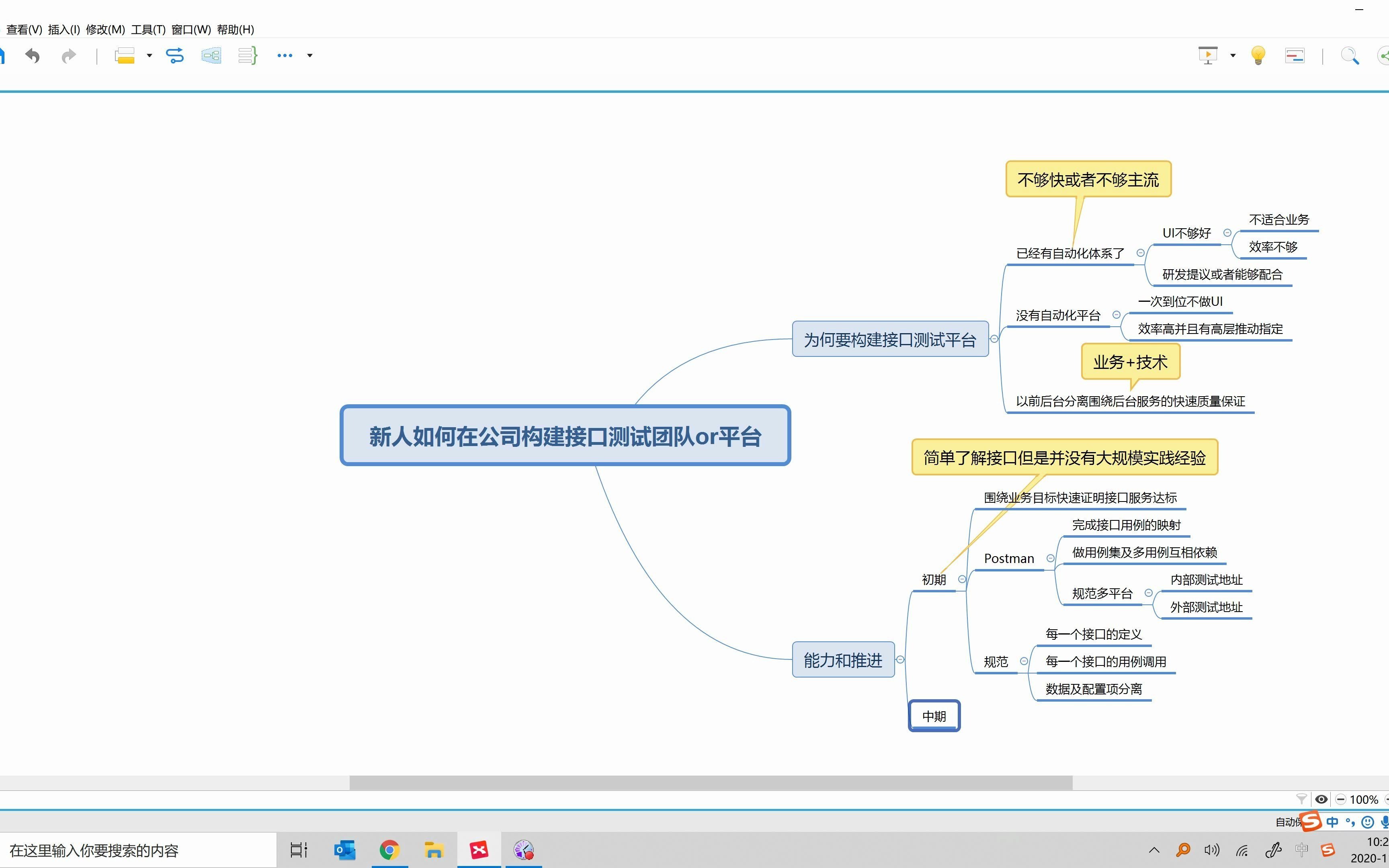Collapse the 初期 branch
The height and width of the screenshot is (868, 1389).
click(x=962, y=579)
